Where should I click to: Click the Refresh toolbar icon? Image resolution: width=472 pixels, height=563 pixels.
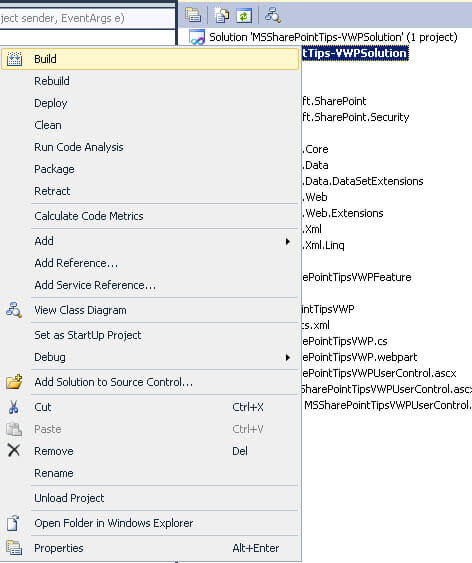244,16
